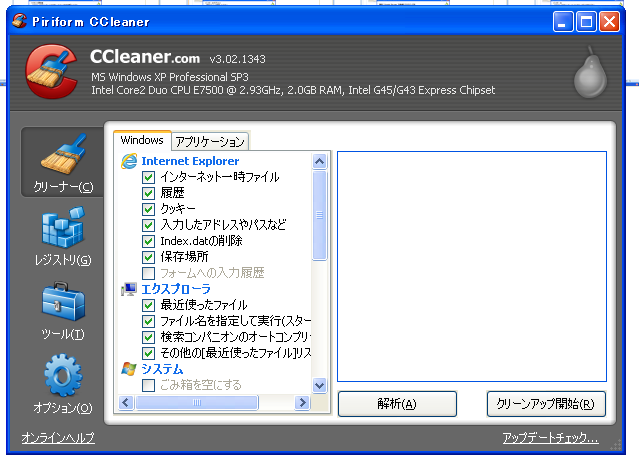The image size is (639, 458).
Task: Minimize the CCleaner window
Action: [563, 21]
